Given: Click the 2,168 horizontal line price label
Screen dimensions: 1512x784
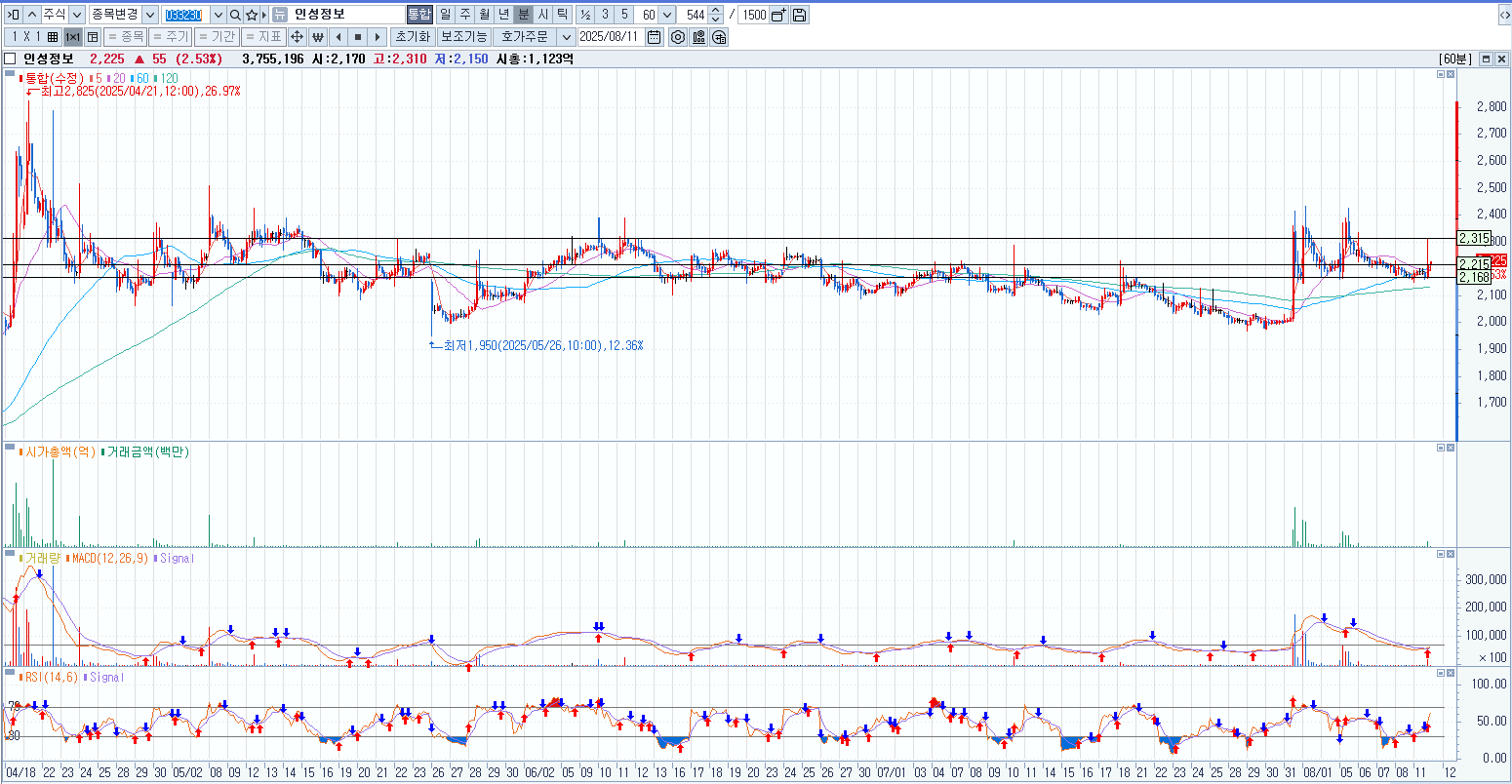Looking at the screenshot, I should click(x=1474, y=278).
